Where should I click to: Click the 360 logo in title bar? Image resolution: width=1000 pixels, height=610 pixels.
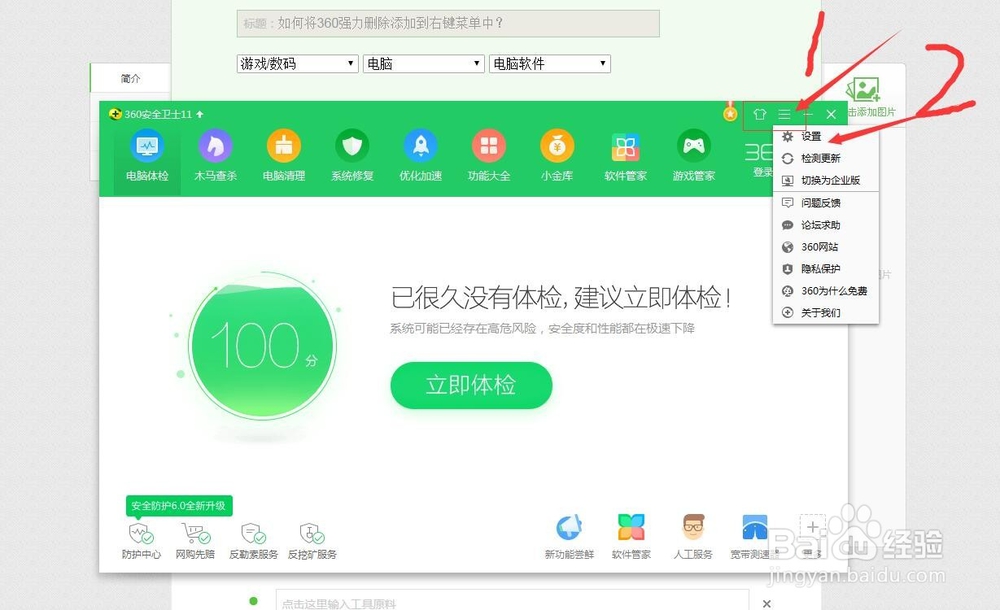[115, 114]
